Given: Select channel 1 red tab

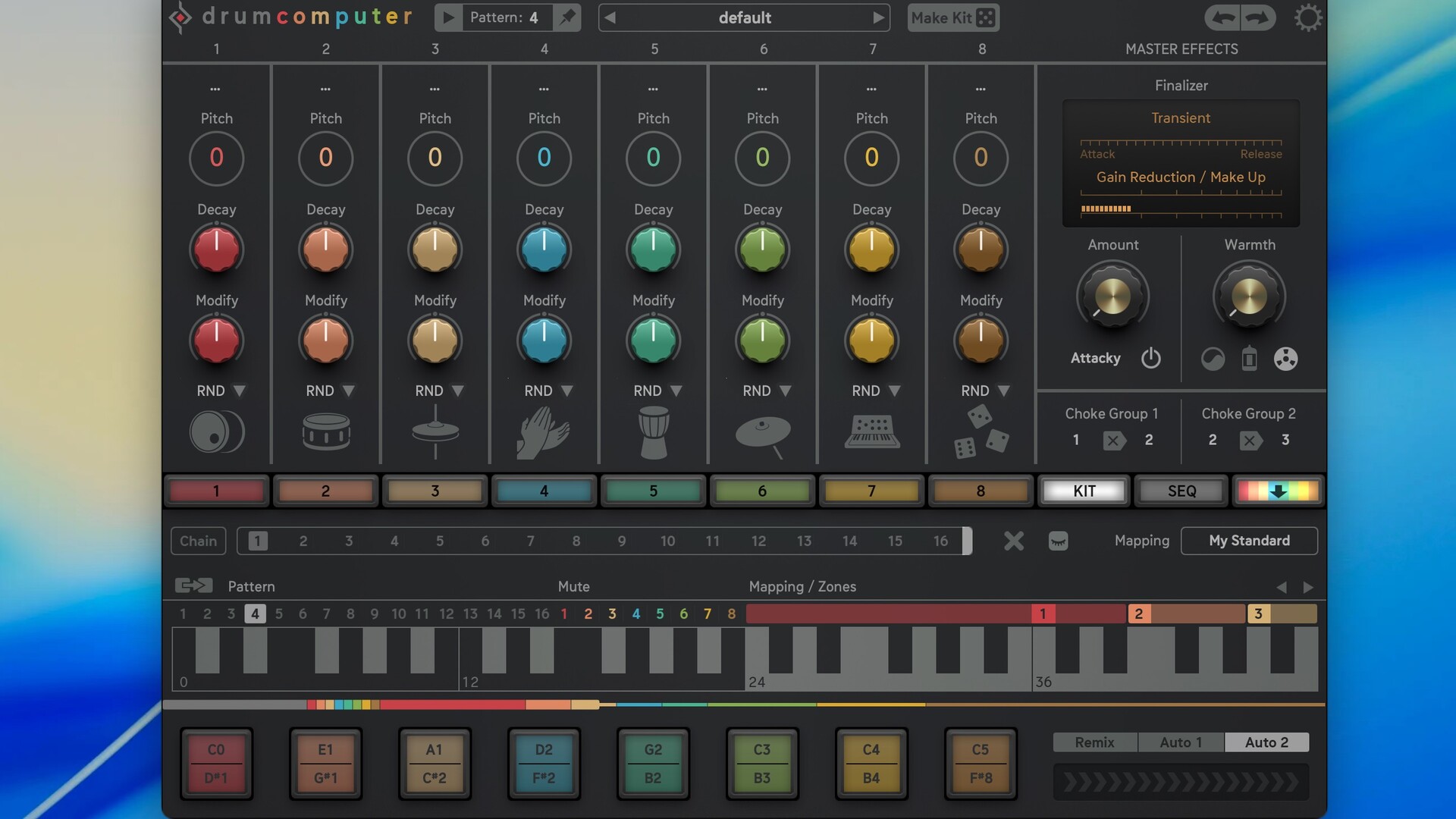Looking at the screenshot, I should (216, 491).
